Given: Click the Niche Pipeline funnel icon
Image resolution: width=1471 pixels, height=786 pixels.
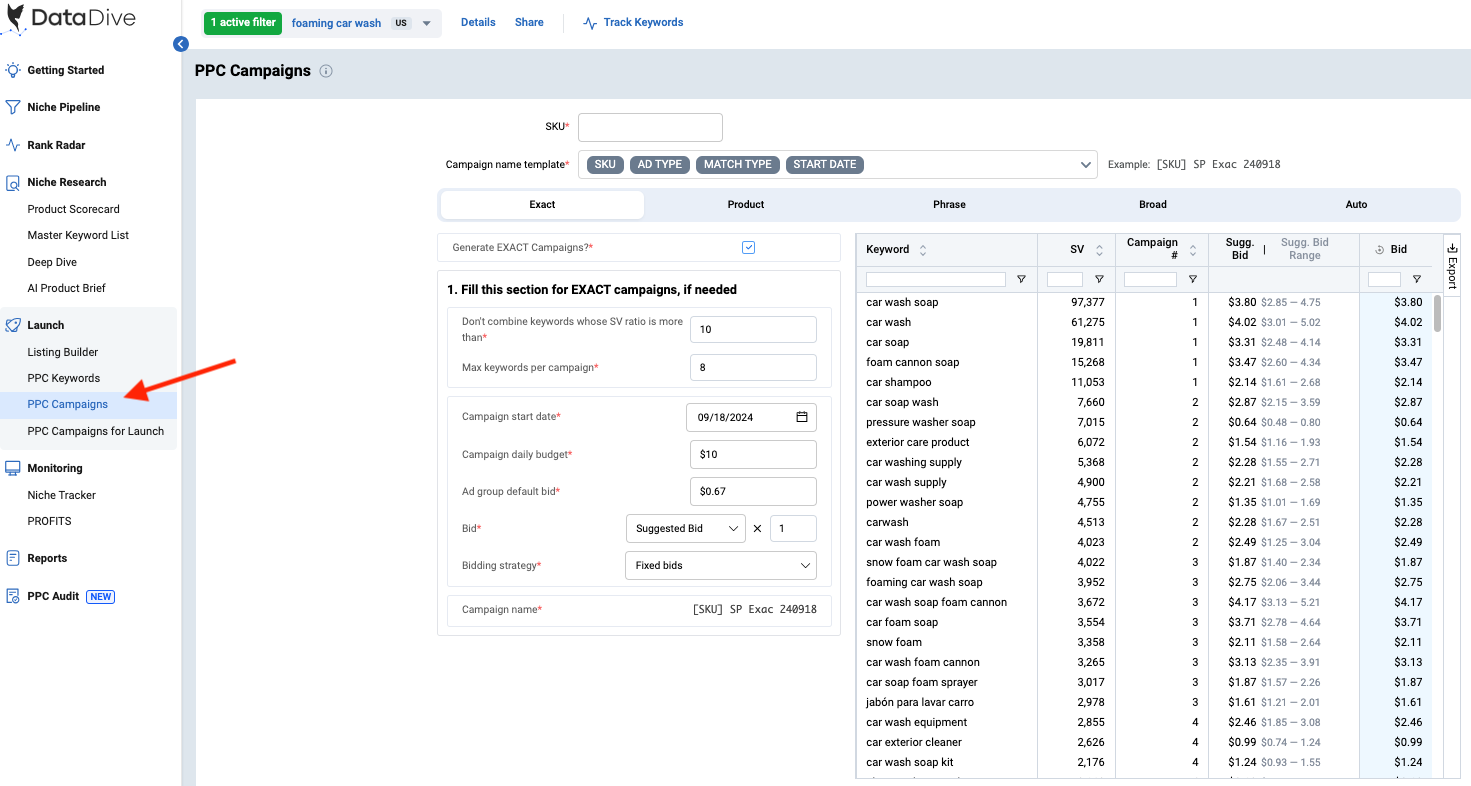Looking at the screenshot, I should [13, 107].
